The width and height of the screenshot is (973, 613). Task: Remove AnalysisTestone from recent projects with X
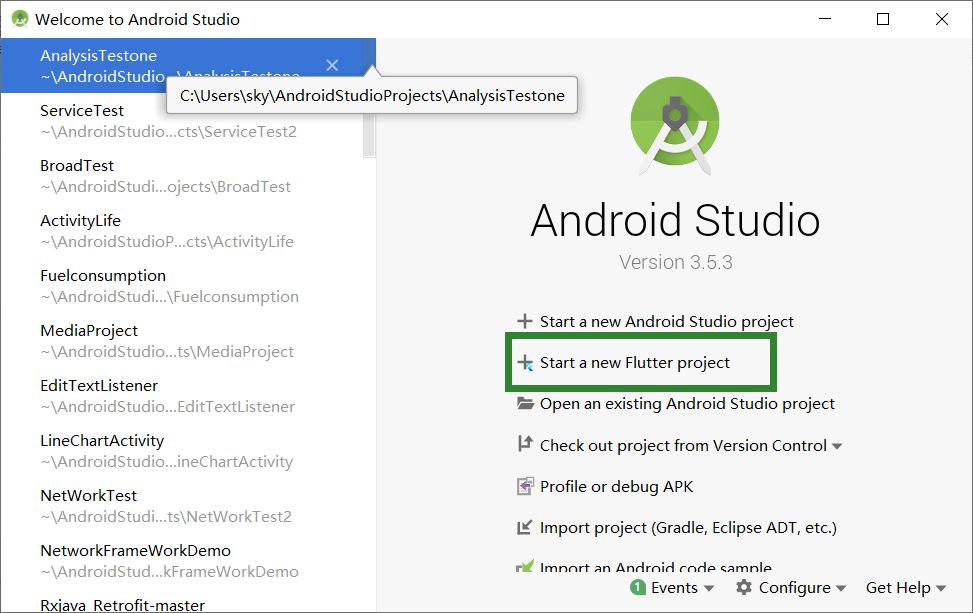click(332, 65)
